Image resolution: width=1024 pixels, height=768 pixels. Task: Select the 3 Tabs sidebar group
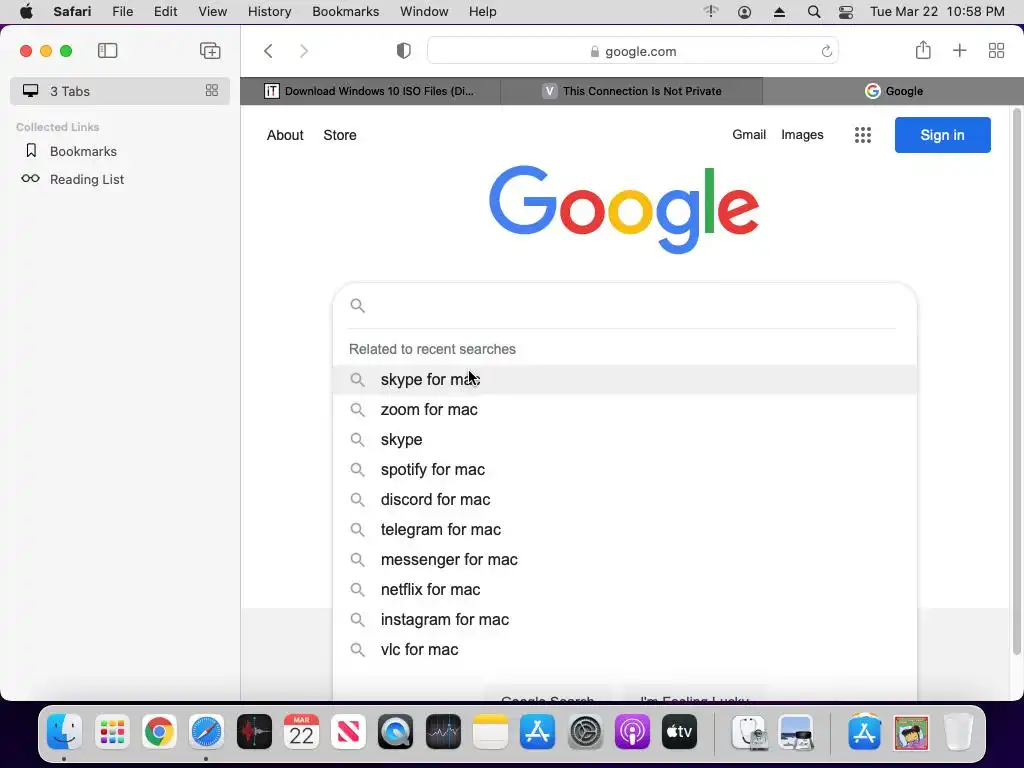pyautogui.click(x=120, y=91)
